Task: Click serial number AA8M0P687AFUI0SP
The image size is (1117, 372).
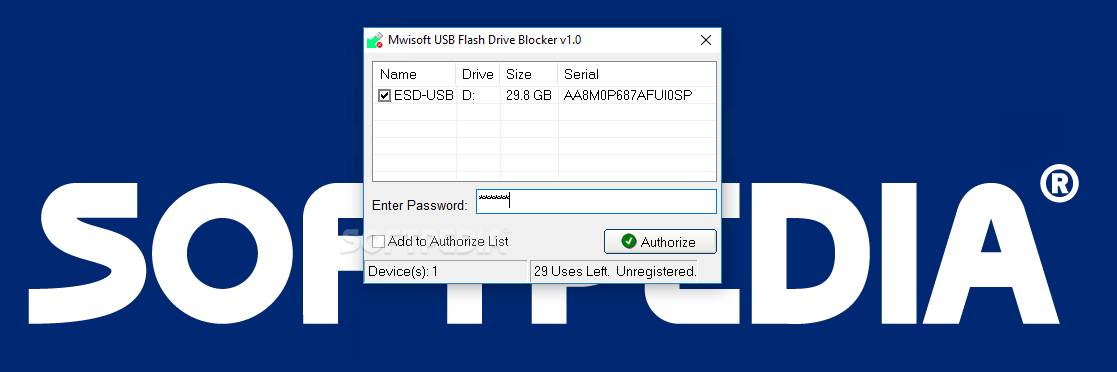Action: [x=628, y=95]
